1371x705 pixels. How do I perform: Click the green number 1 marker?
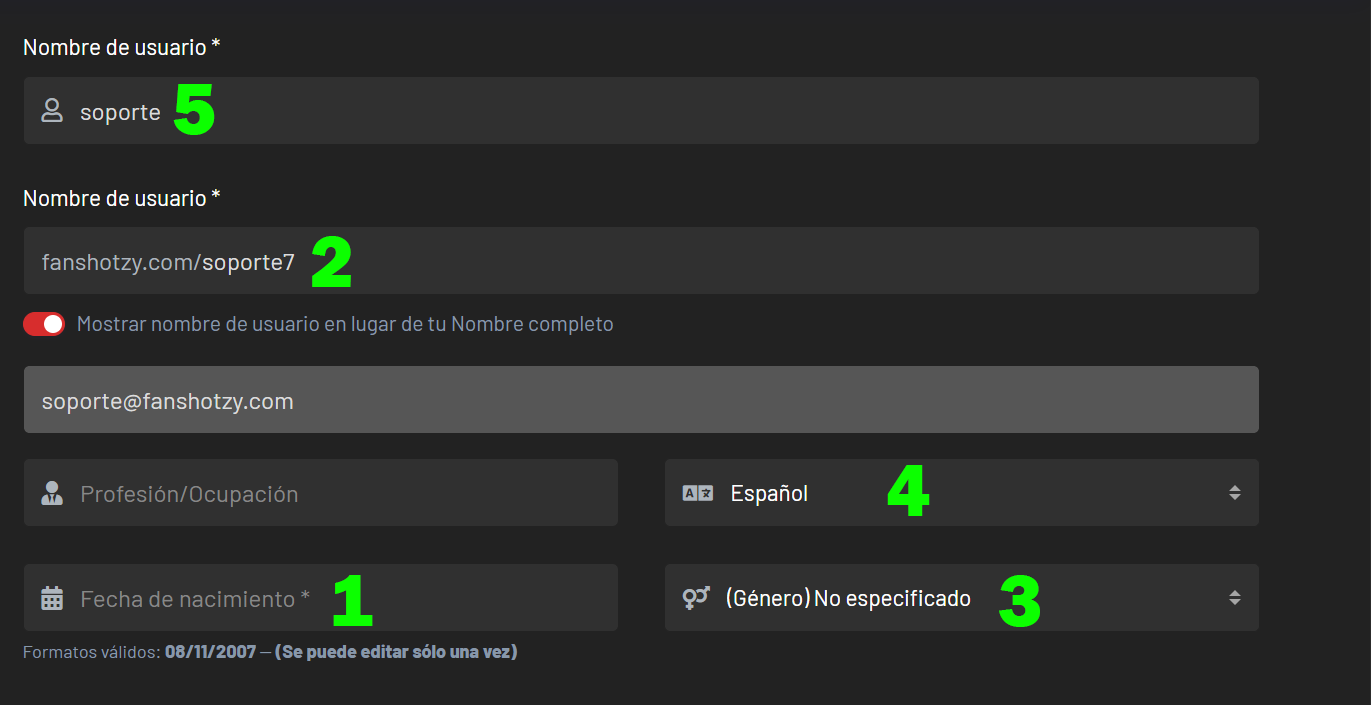(352, 600)
